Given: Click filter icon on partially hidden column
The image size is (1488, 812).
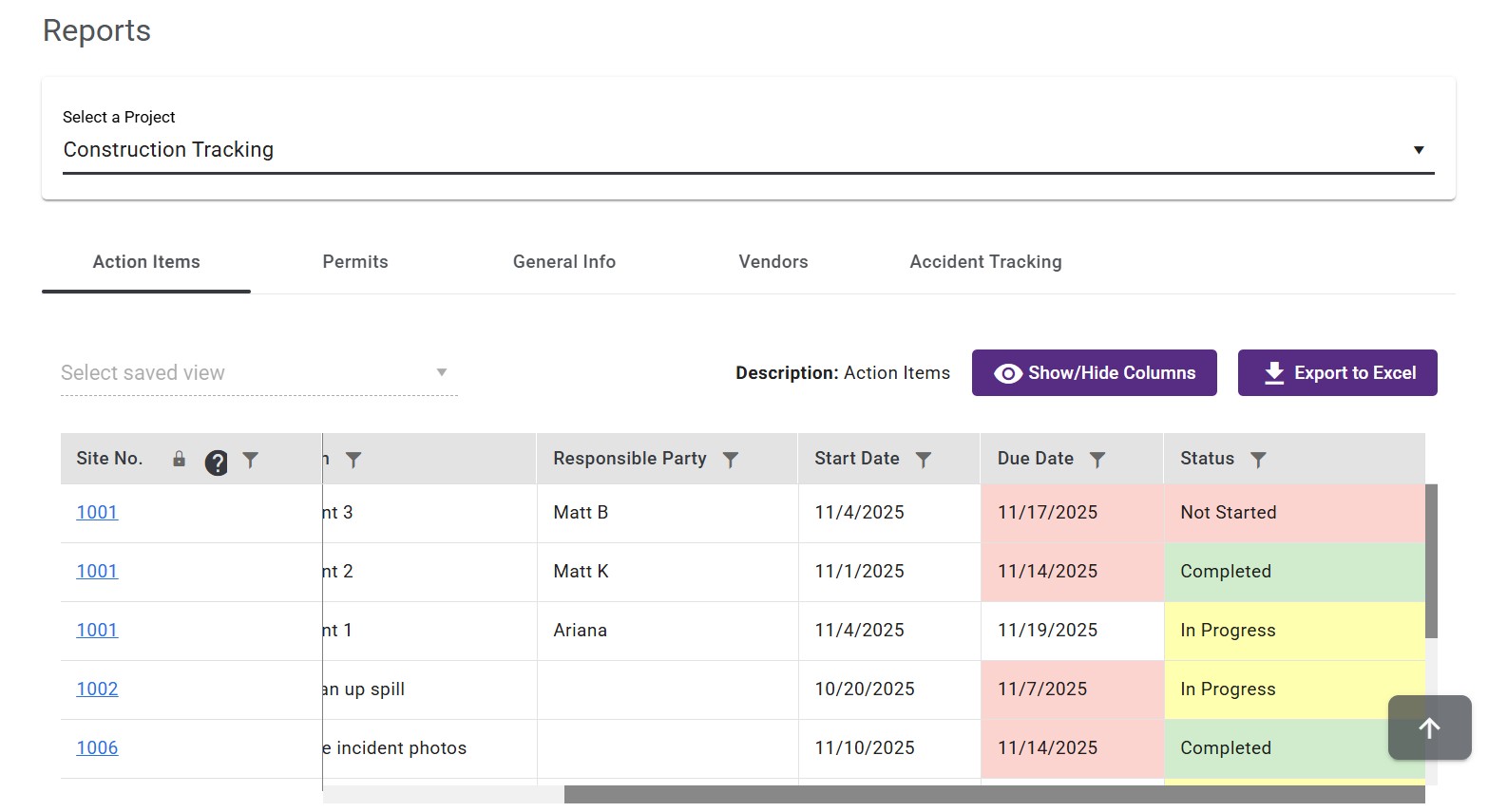Looking at the screenshot, I should click(353, 460).
